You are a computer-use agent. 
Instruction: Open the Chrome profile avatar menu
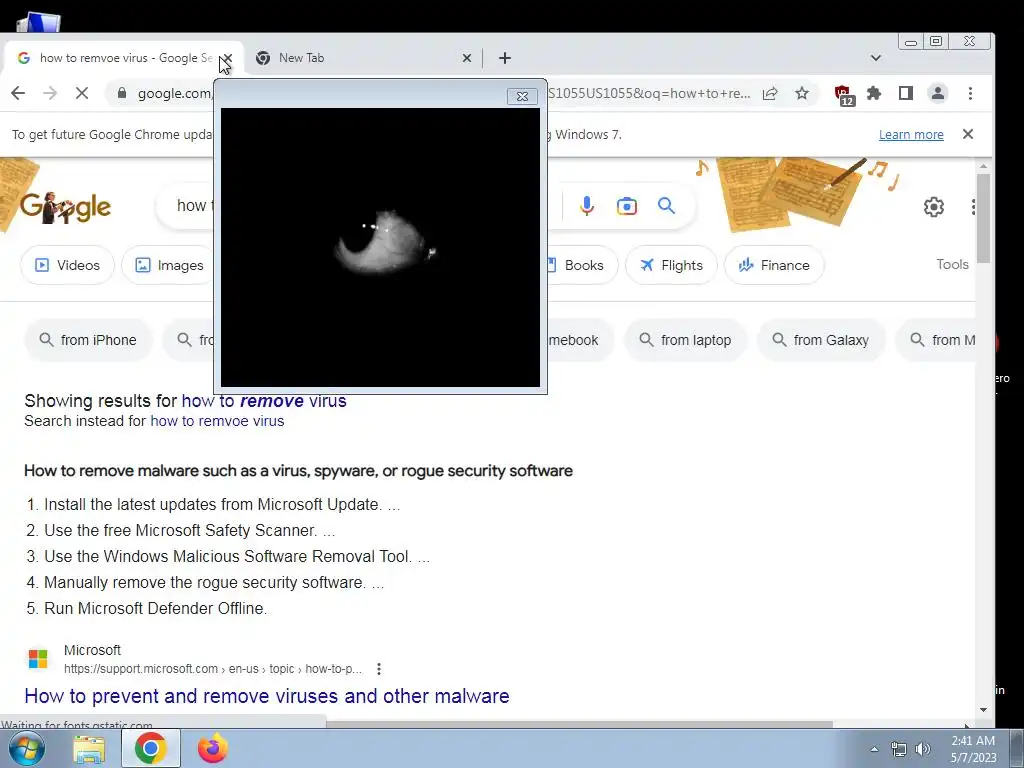click(x=938, y=93)
